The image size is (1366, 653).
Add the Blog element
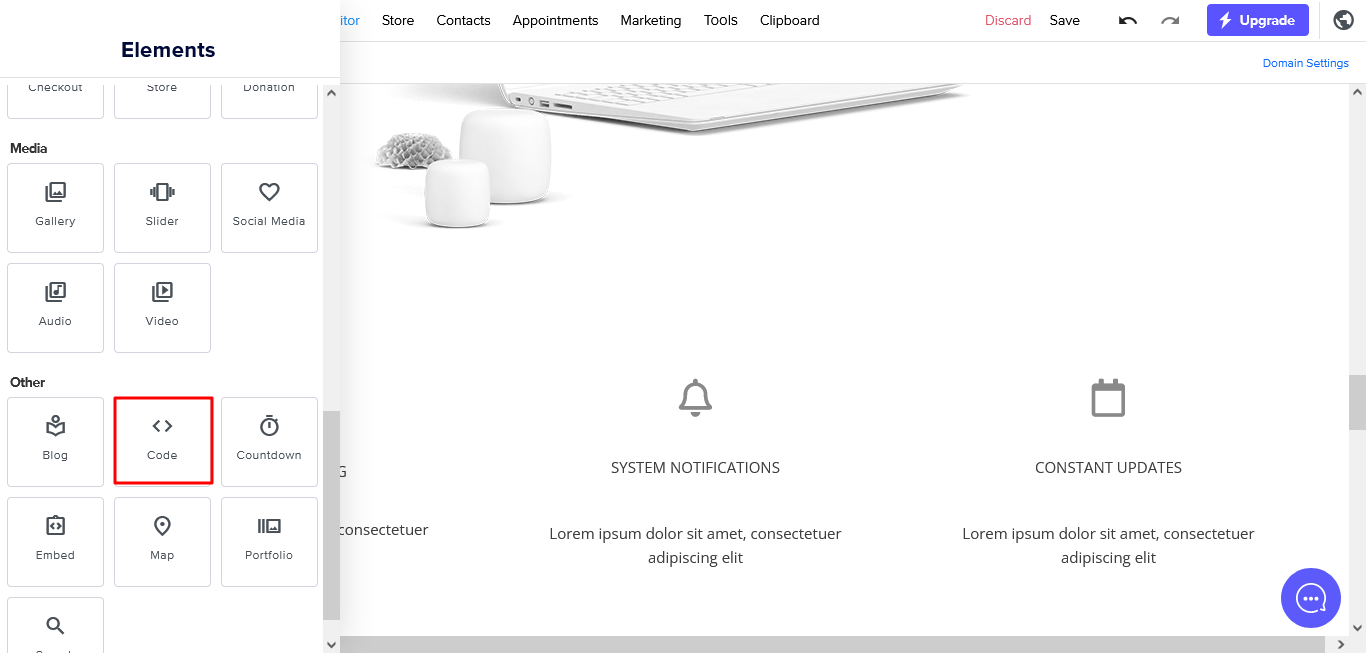tap(55, 442)
